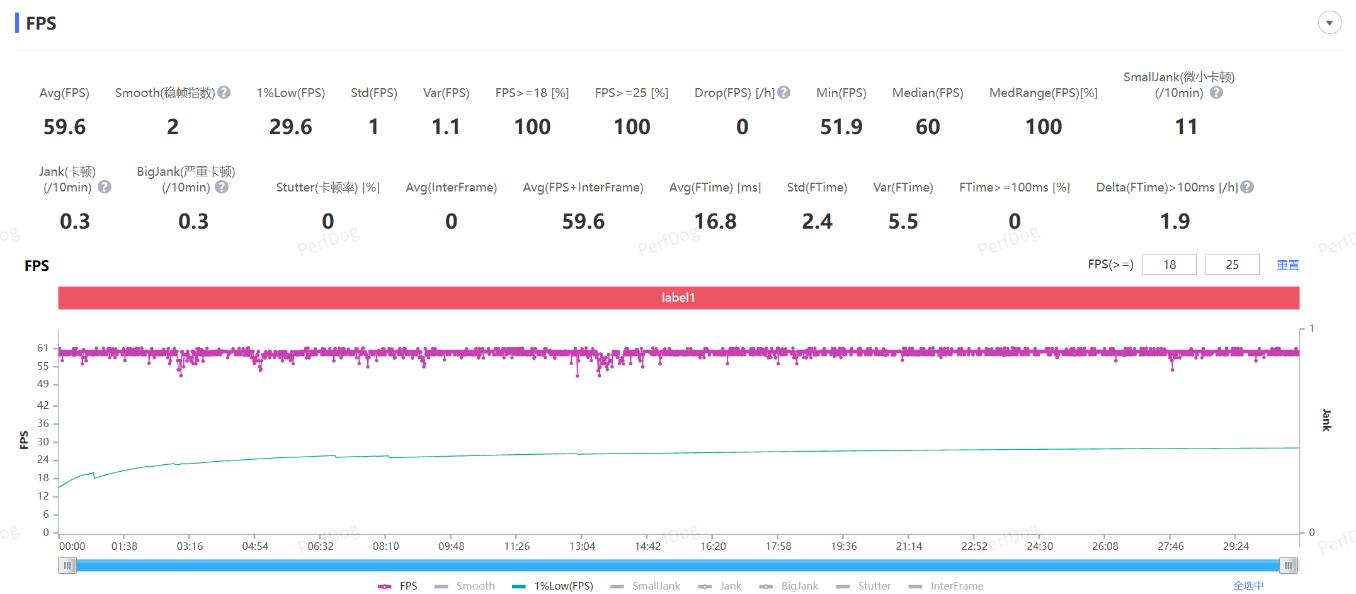Click the help icon by SmallJank (/10min)

[1216, 93]
